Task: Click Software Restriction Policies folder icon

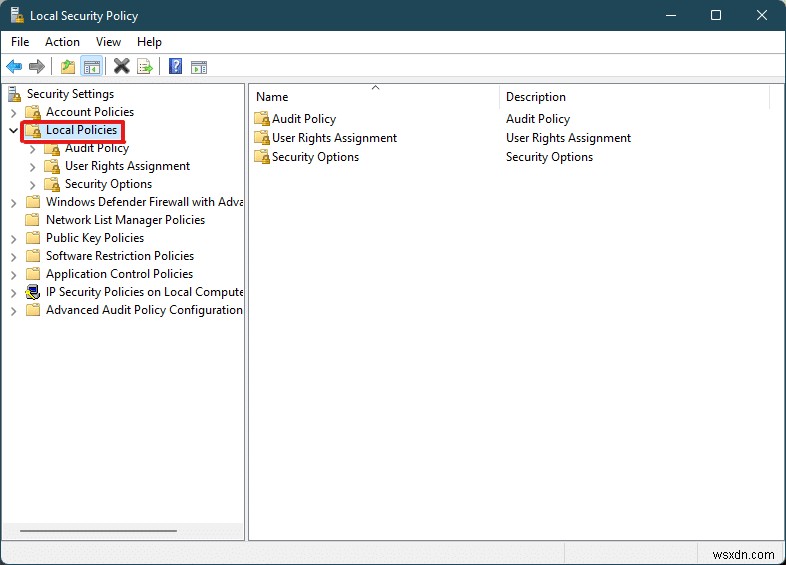Action: 33,256
